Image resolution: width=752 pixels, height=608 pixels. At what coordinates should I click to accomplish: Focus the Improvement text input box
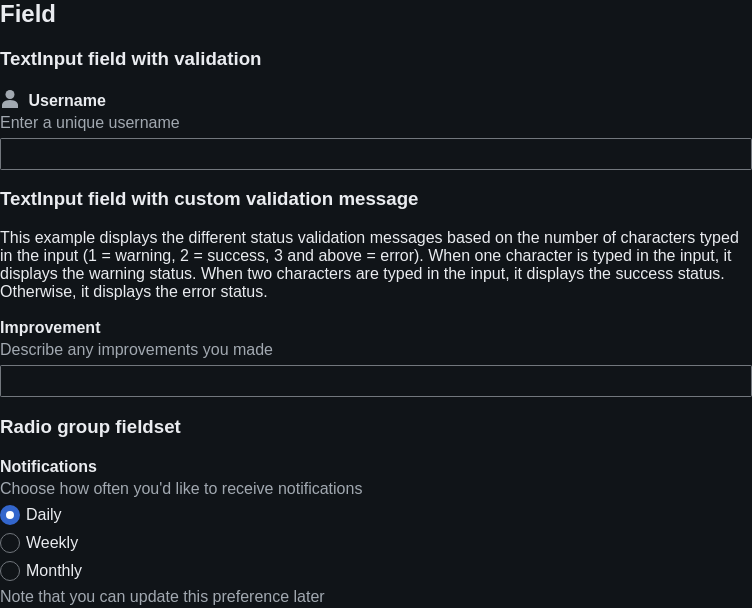click(x=376, y=381)
